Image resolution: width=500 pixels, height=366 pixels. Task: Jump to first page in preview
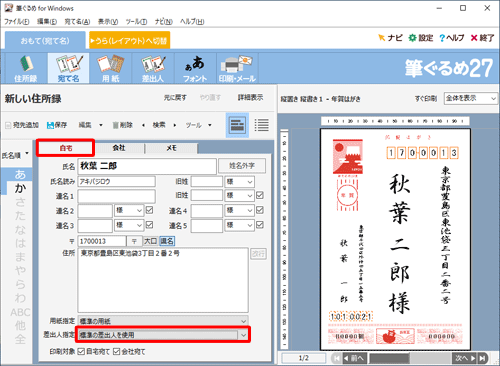[x=337, y=358]
